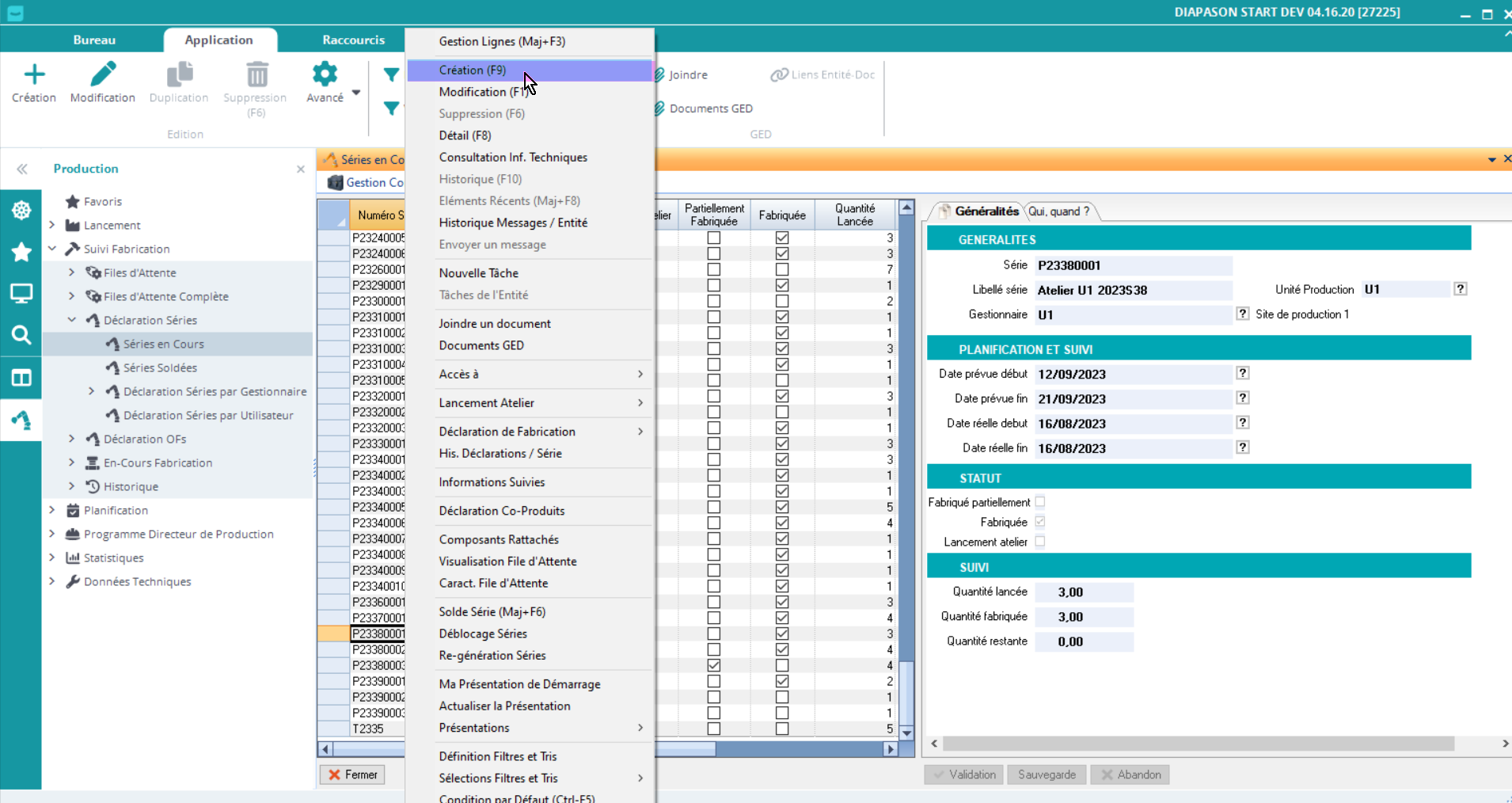Open the Avancé gear tool
Screen dimensions: 1512x803
pos(325,75)
